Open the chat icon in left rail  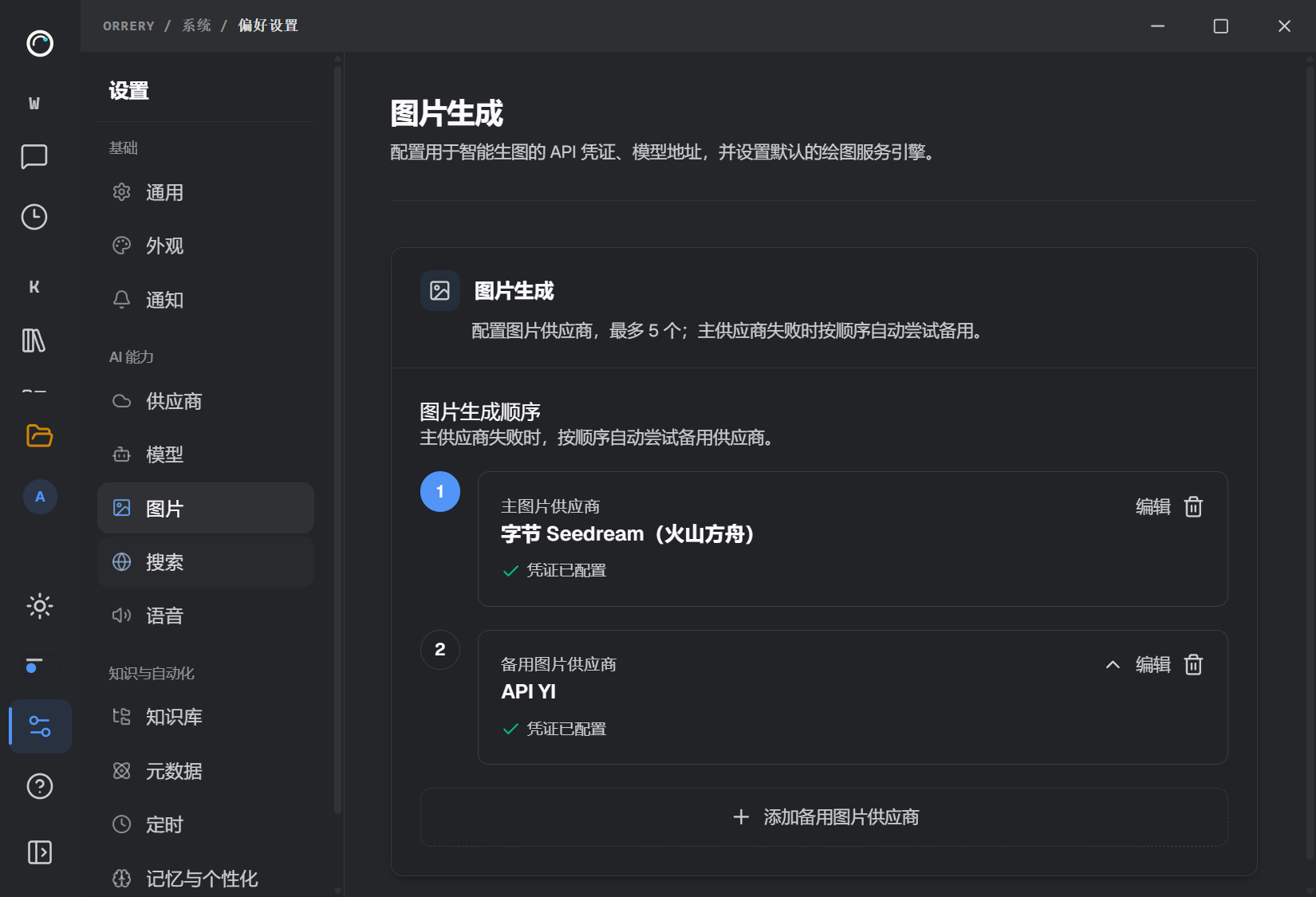coord(34,156)
